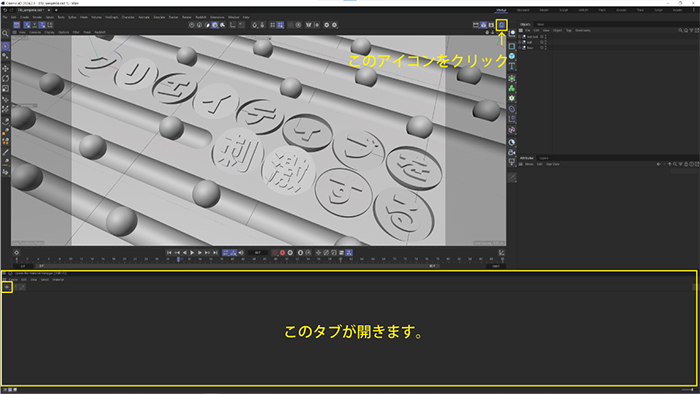Image resolution: width=700 pixels, height=394 pixels.
Task: Select the Scale tool in left toolbar
Action: [x=5, y=88]
